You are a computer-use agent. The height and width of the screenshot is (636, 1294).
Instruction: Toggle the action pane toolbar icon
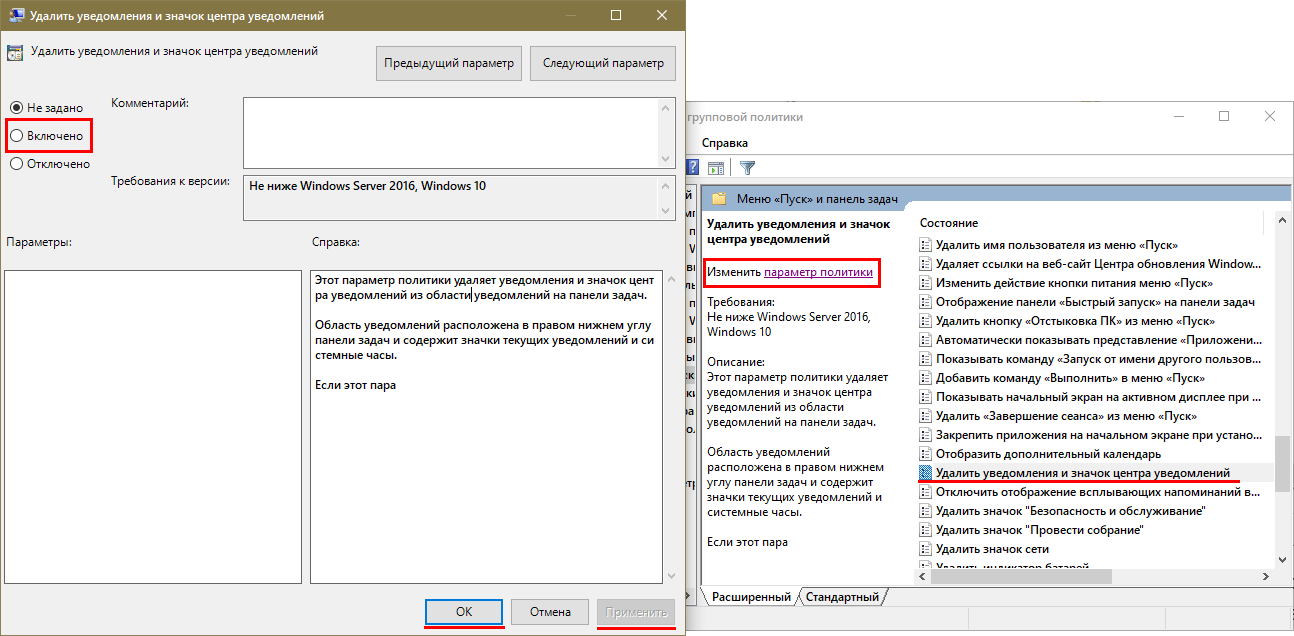click(x=716, y=167)
